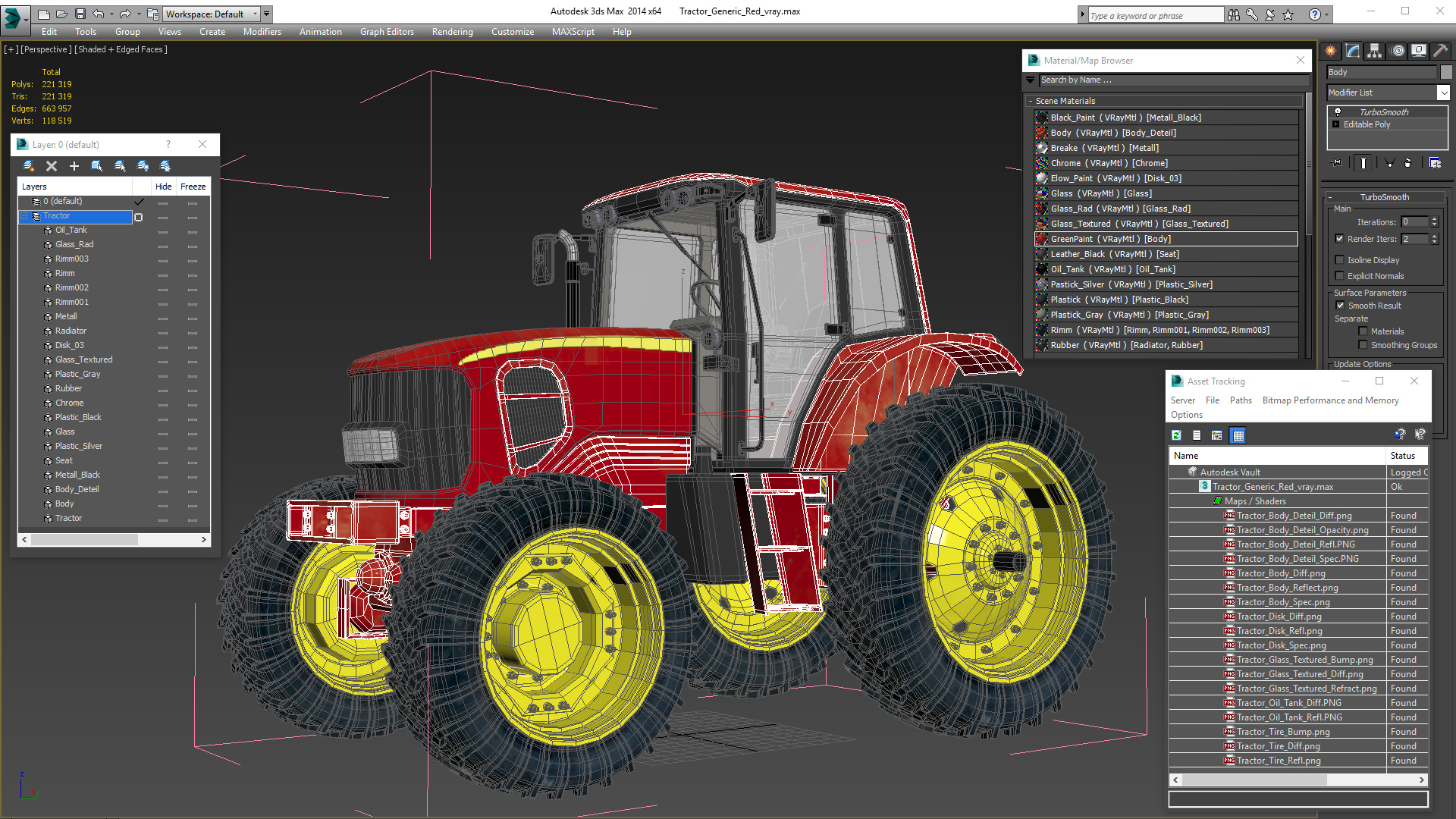Open Bitmap Performance and Memory menu
Image resolution: width=1456 pixels, height=819 pixels.
1330,400
